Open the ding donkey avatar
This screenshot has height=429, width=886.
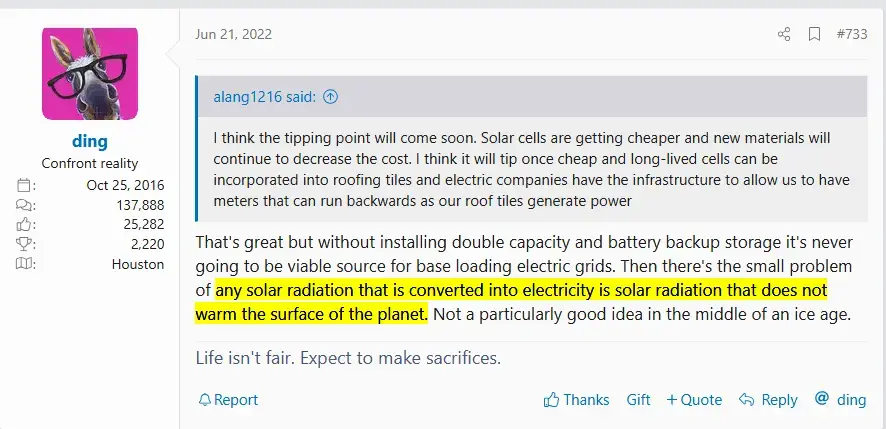(x=90, y=75)
